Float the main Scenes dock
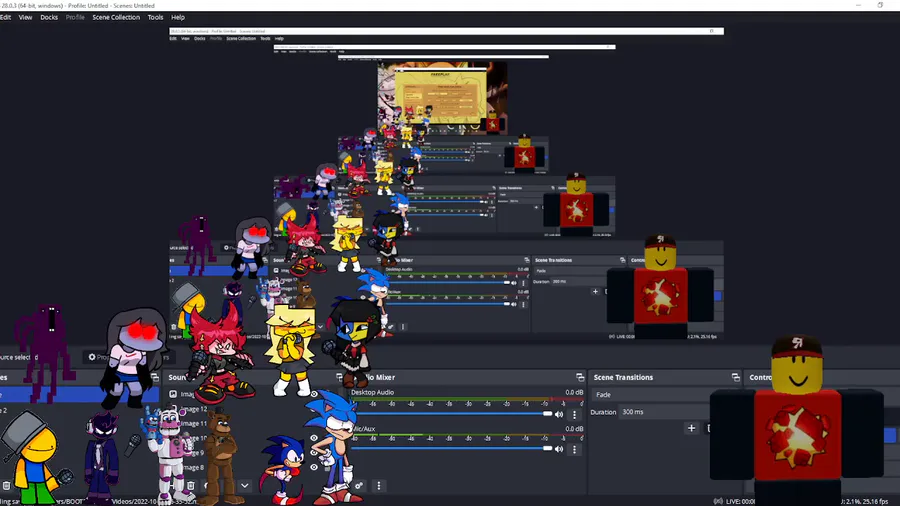This screenshot has width=900, height=506. pyautogui.click(x=155, y=377)
